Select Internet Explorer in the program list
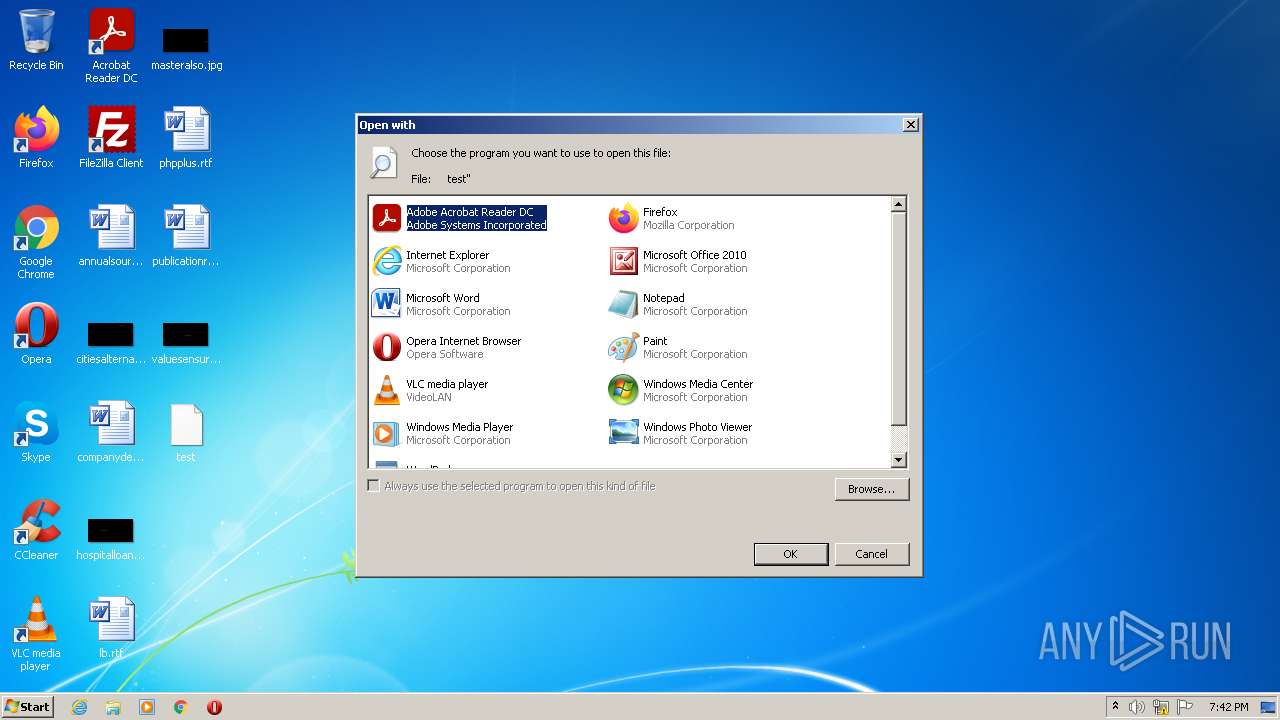1280x720 pixels. (441, 261)
